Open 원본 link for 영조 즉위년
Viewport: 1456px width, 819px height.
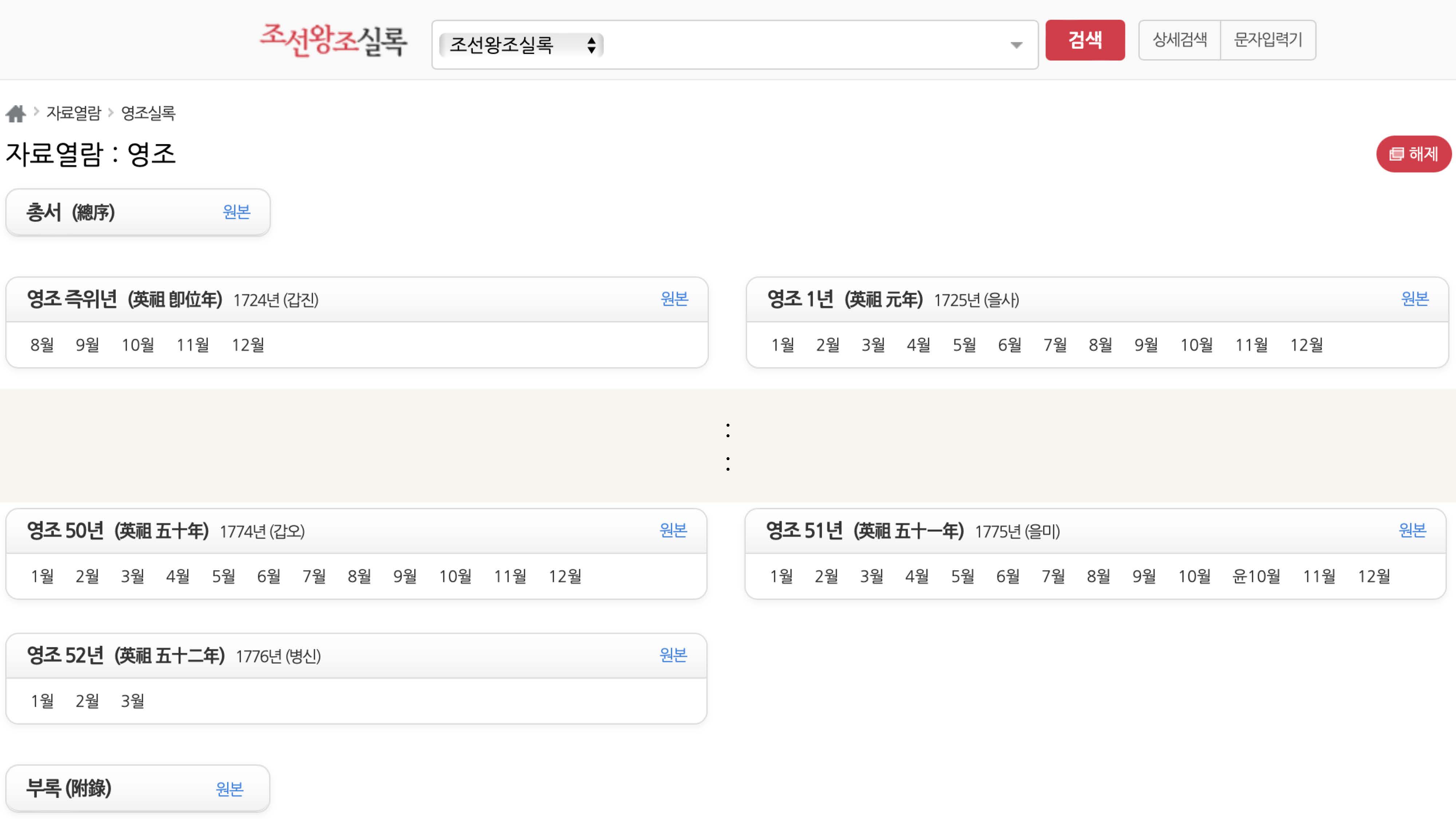(x=674, y=299)
